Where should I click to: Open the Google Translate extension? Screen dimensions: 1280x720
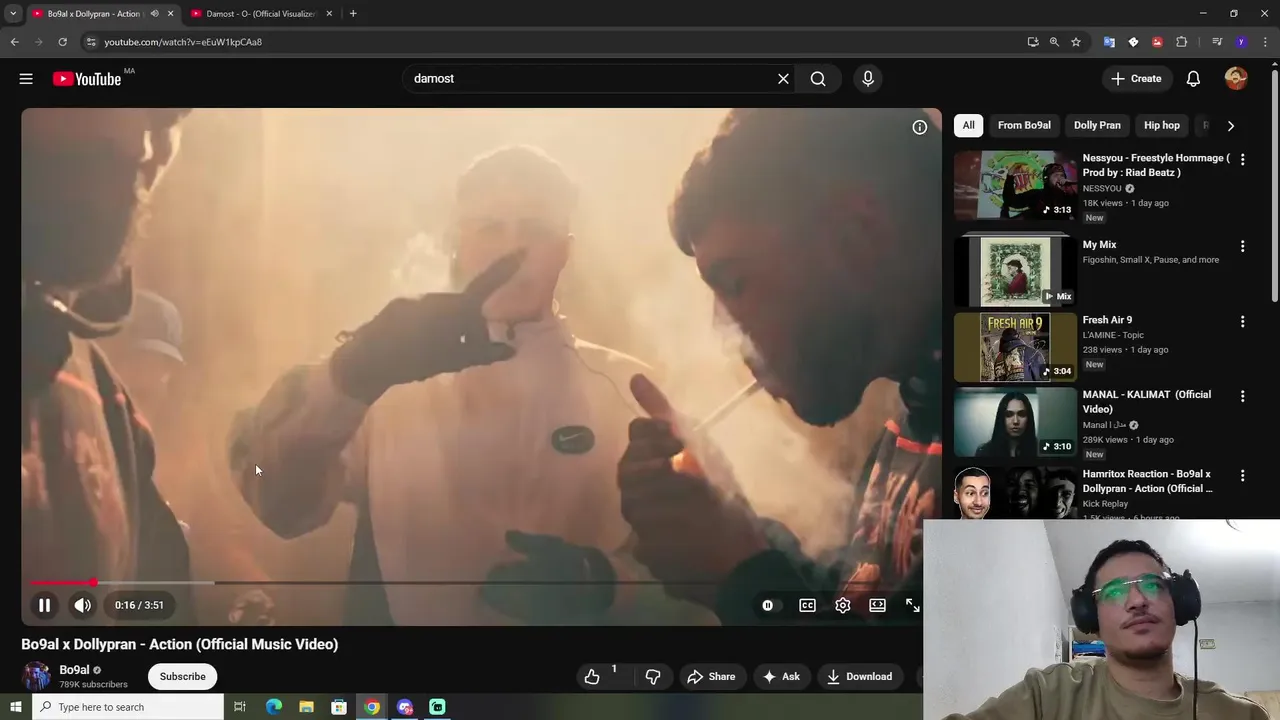coord(1109,42)
